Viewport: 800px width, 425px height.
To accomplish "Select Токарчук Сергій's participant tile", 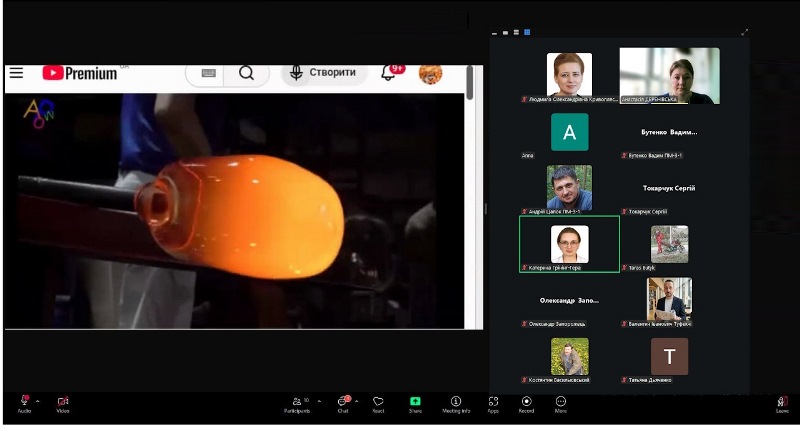I will coord(669,188).
